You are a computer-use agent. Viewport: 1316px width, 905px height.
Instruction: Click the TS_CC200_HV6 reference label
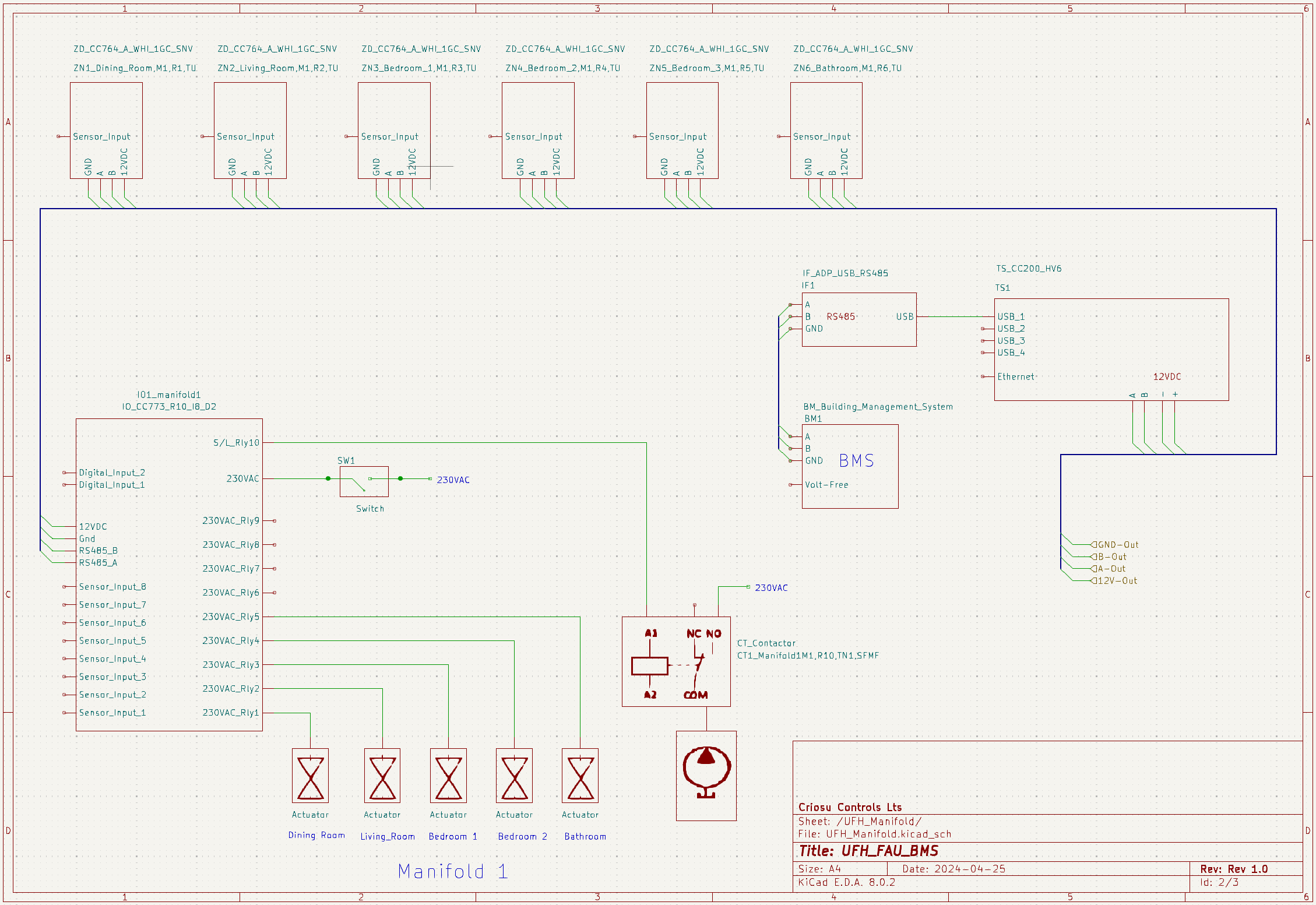[x=1028, y=269]
